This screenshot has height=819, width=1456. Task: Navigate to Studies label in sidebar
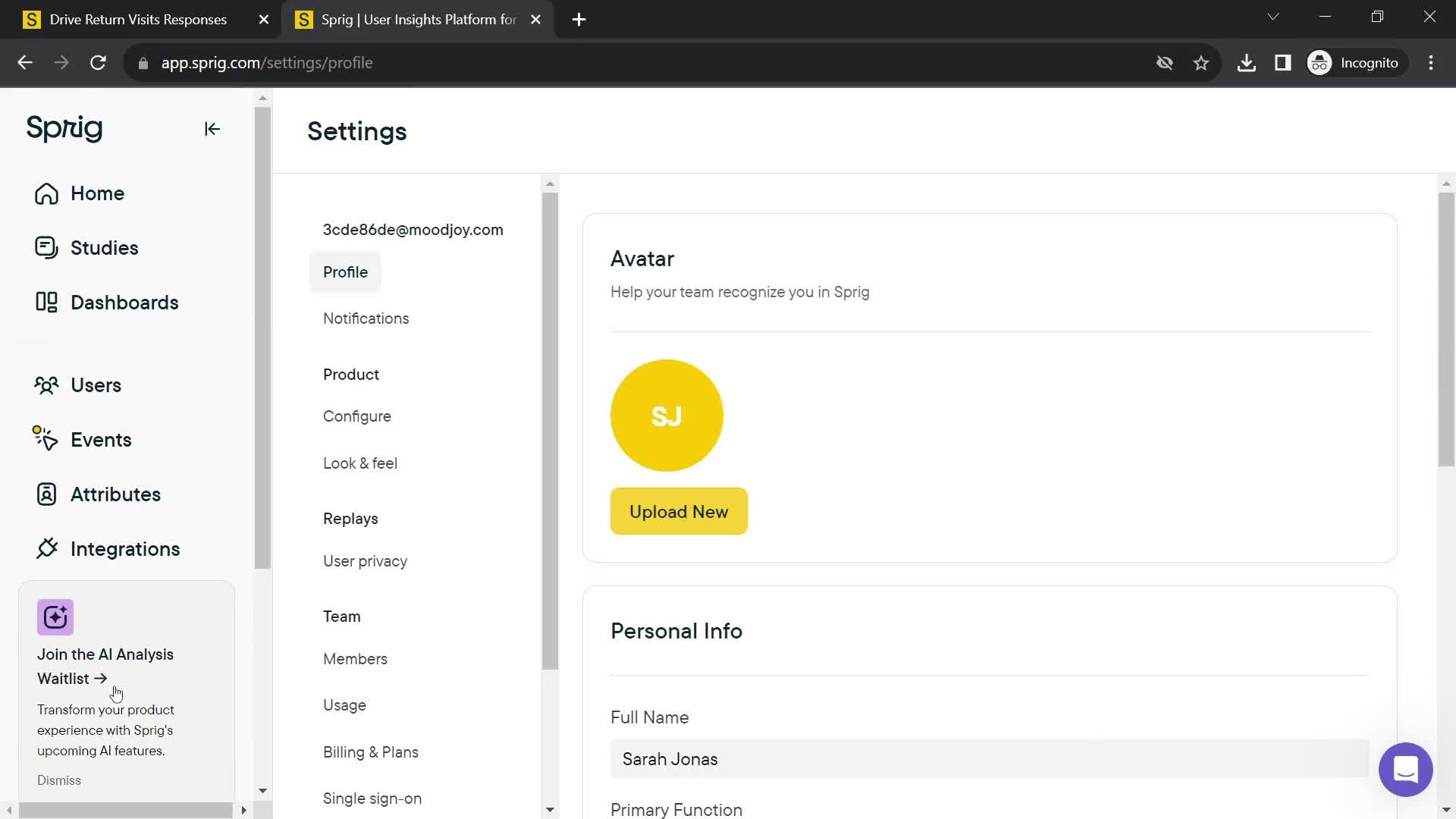point(104,248)
